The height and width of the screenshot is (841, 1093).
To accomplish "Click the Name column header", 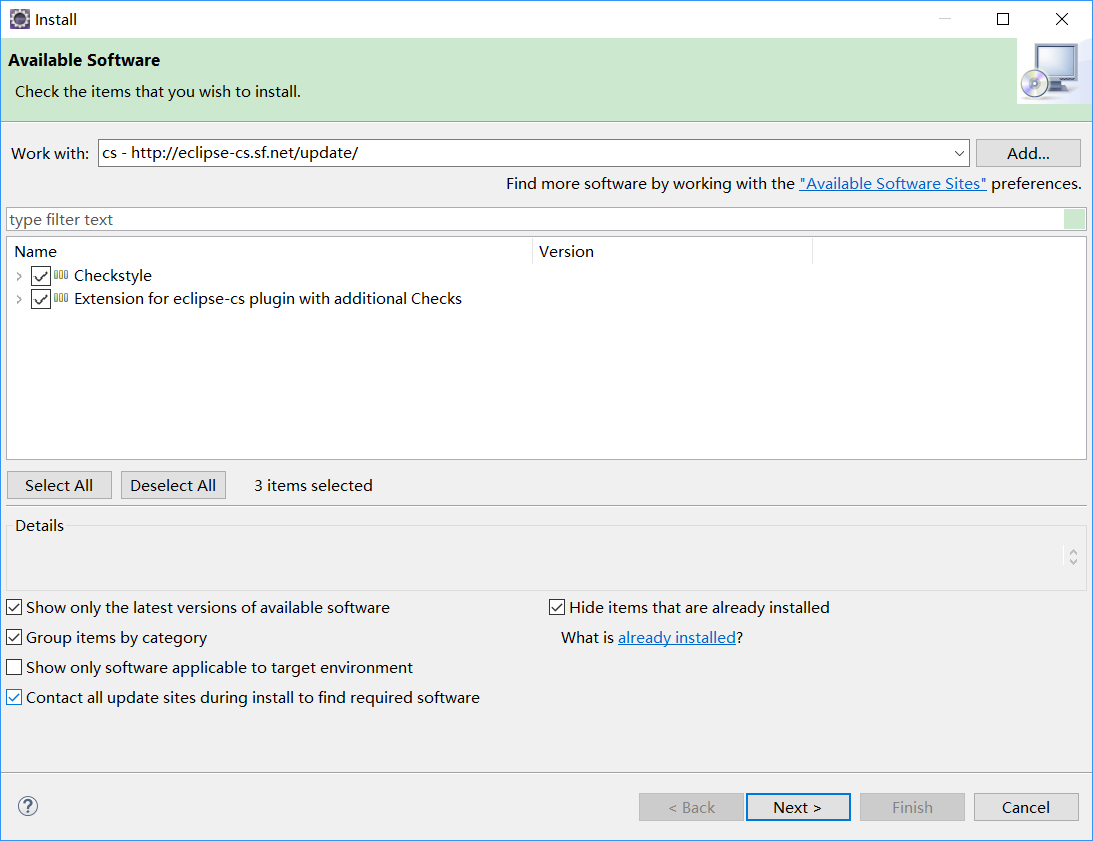I will click(x=269, y=251).
